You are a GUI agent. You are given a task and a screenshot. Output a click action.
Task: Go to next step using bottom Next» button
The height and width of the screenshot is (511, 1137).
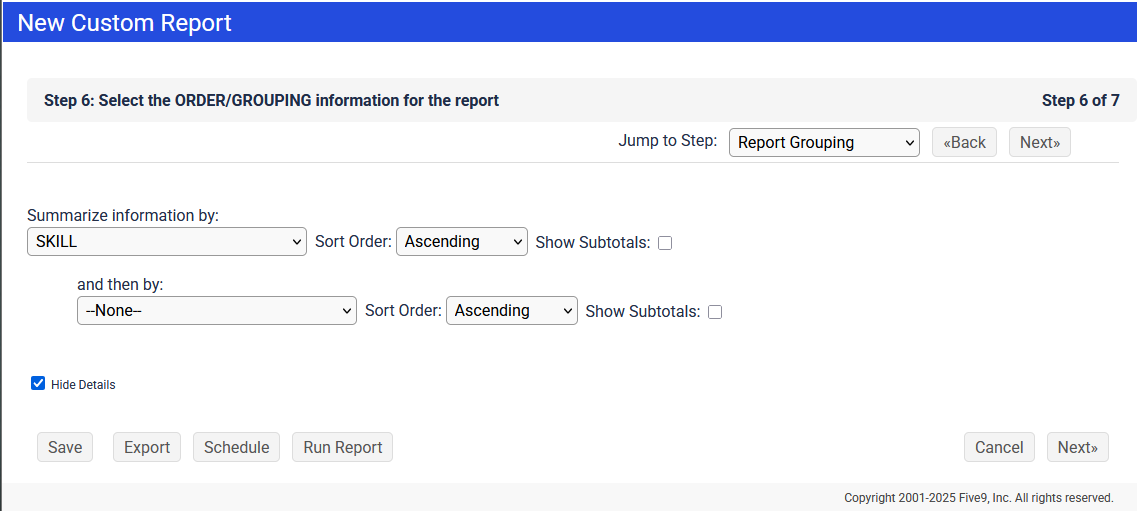(1077, 447)
